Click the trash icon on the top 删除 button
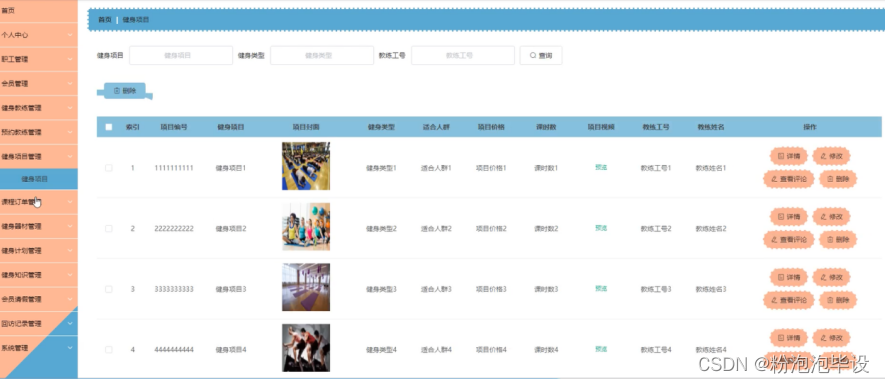The width and height of the screenshot is (885, 383). (117, 91)
